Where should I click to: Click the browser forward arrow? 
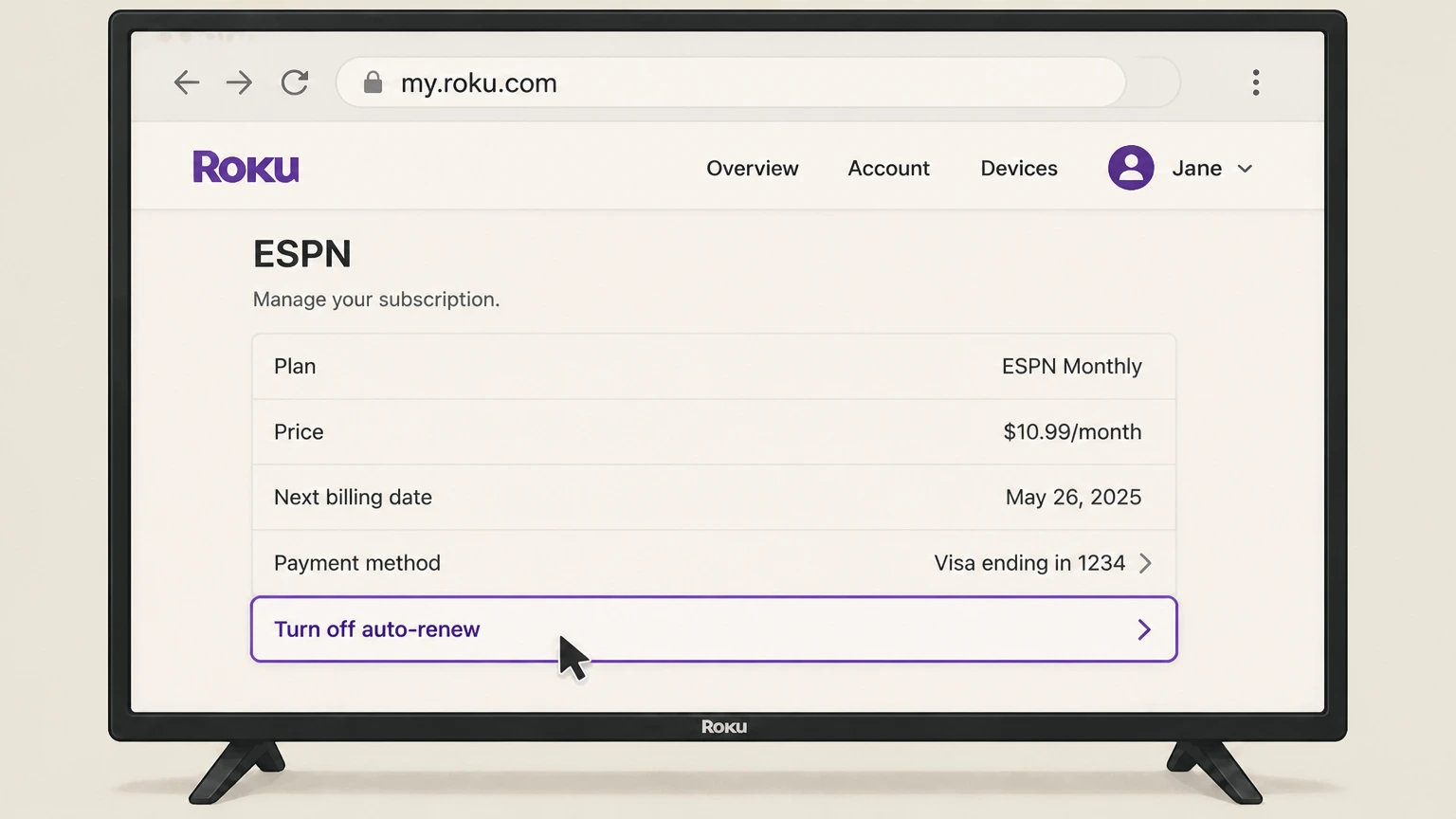(x=240, y=82)
